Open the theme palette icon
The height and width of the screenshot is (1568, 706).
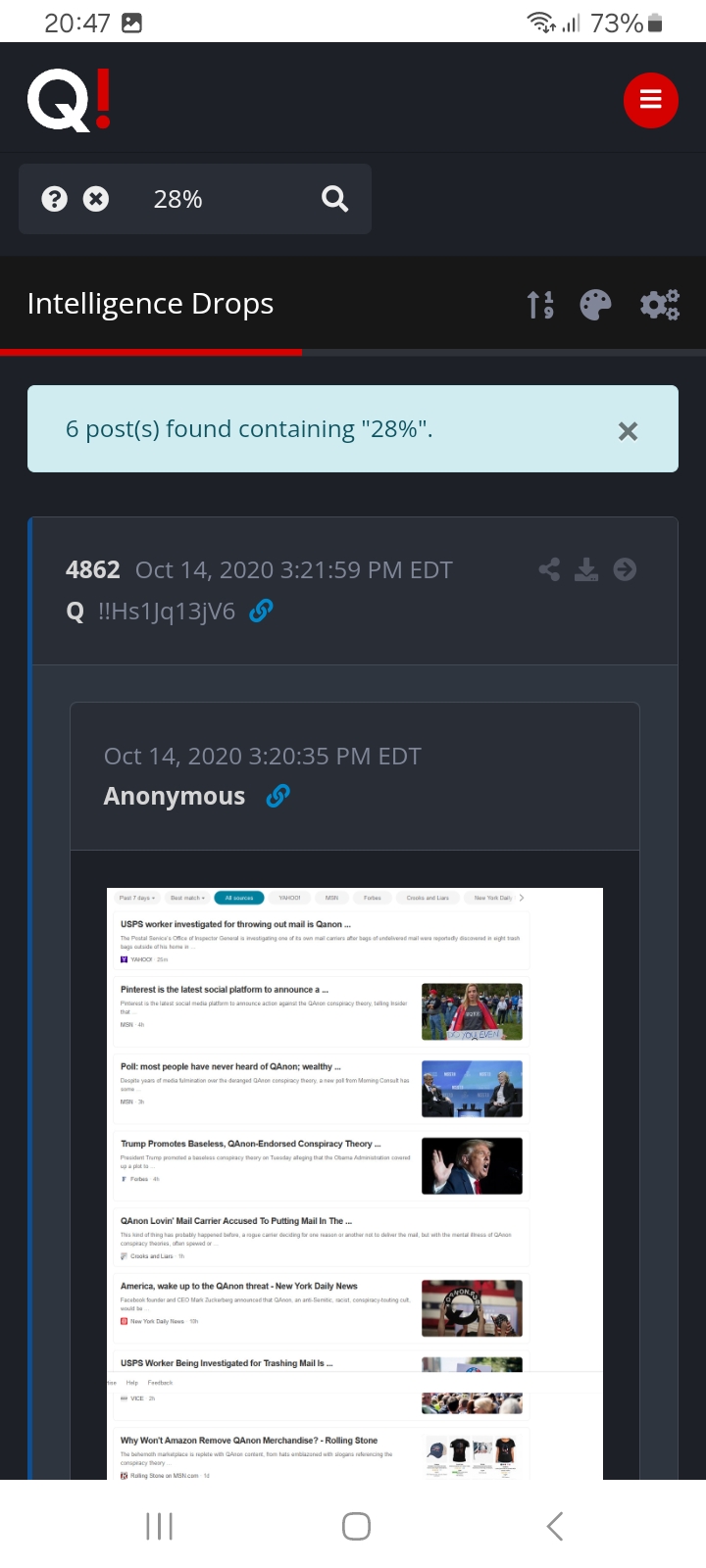pos(595,305)
